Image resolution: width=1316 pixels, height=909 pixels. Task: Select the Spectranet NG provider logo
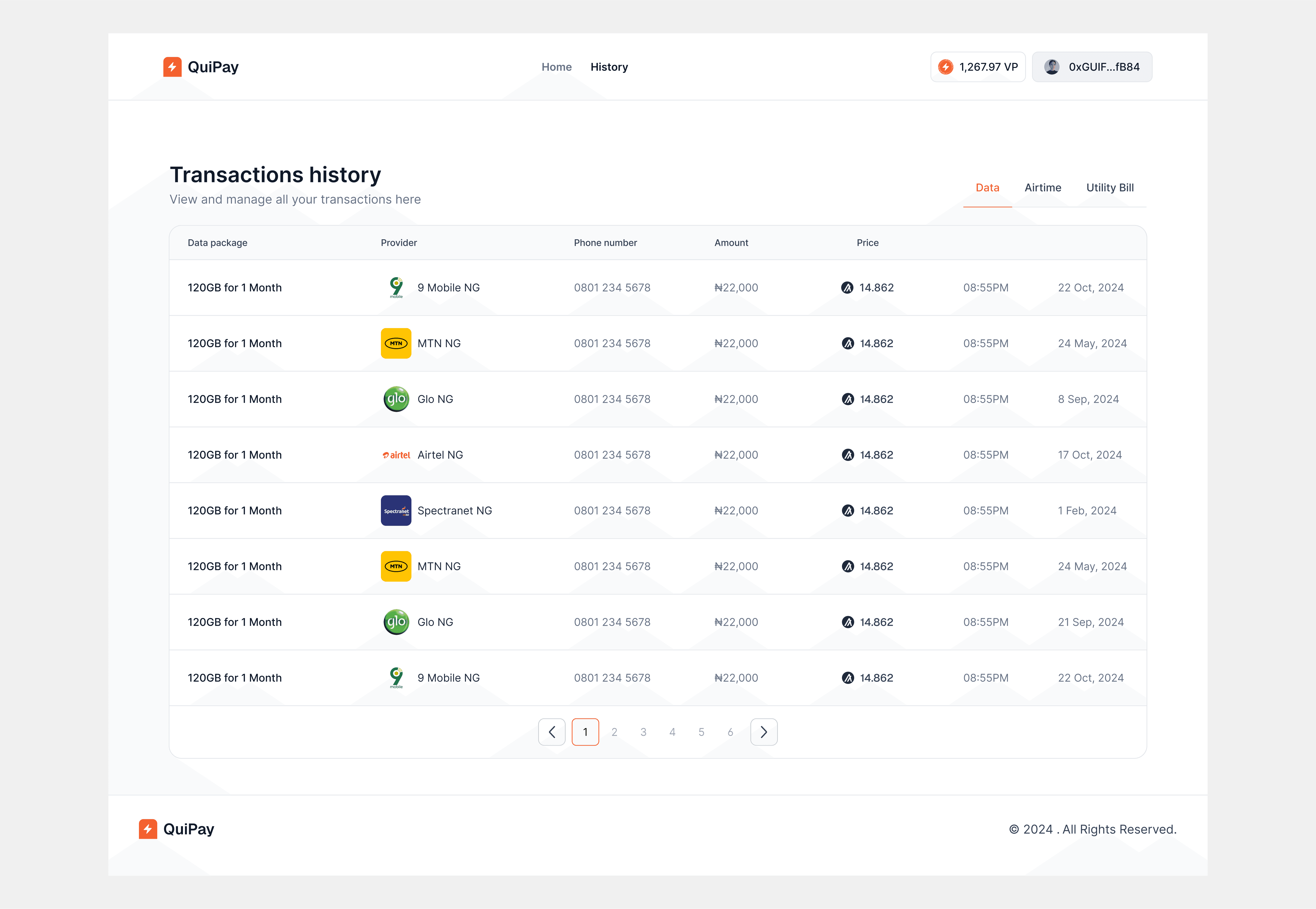tap(396, 510)
